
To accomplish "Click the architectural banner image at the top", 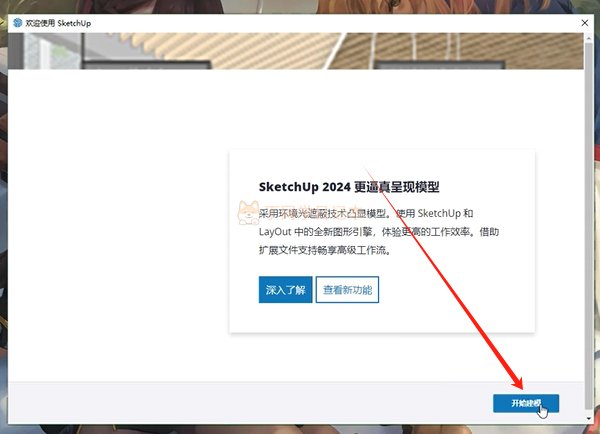I will [296, 51].
